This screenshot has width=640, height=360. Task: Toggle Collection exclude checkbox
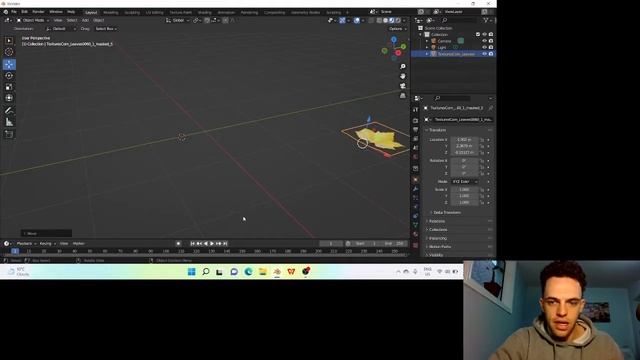pos(478,35)
